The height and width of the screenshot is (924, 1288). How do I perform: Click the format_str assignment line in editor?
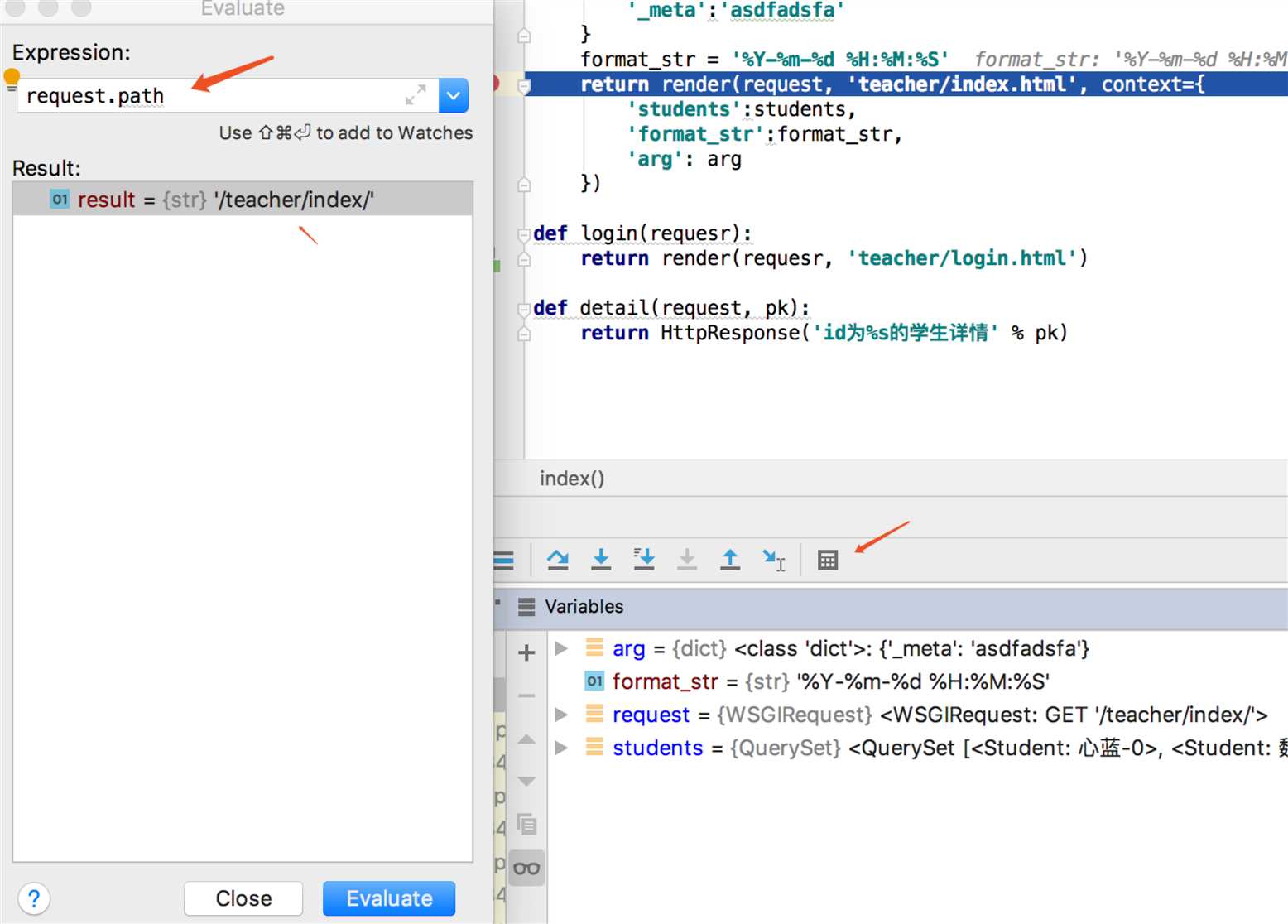pos(764,60)
